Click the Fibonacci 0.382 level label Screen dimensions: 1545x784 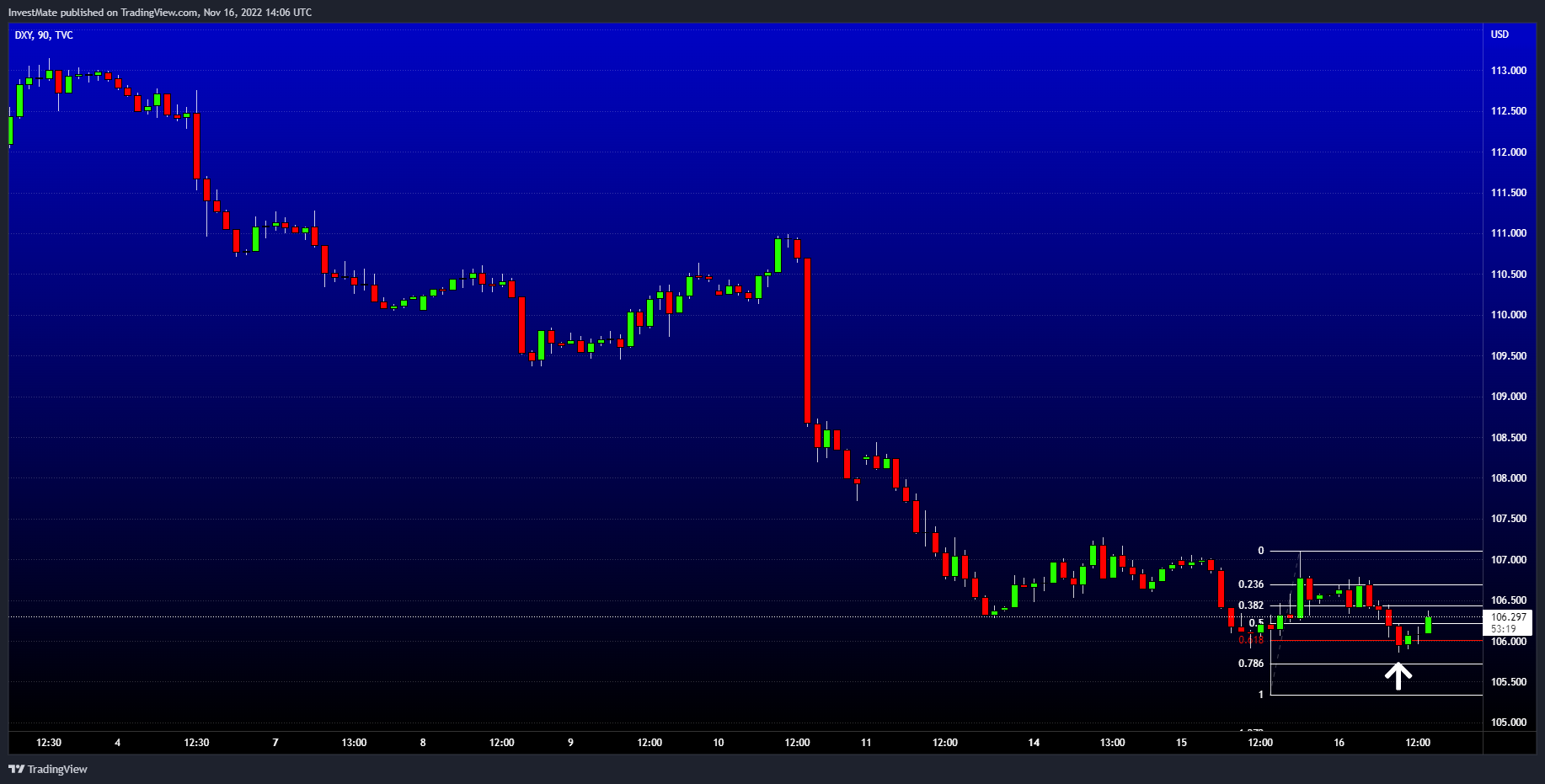pos(1251,605)
